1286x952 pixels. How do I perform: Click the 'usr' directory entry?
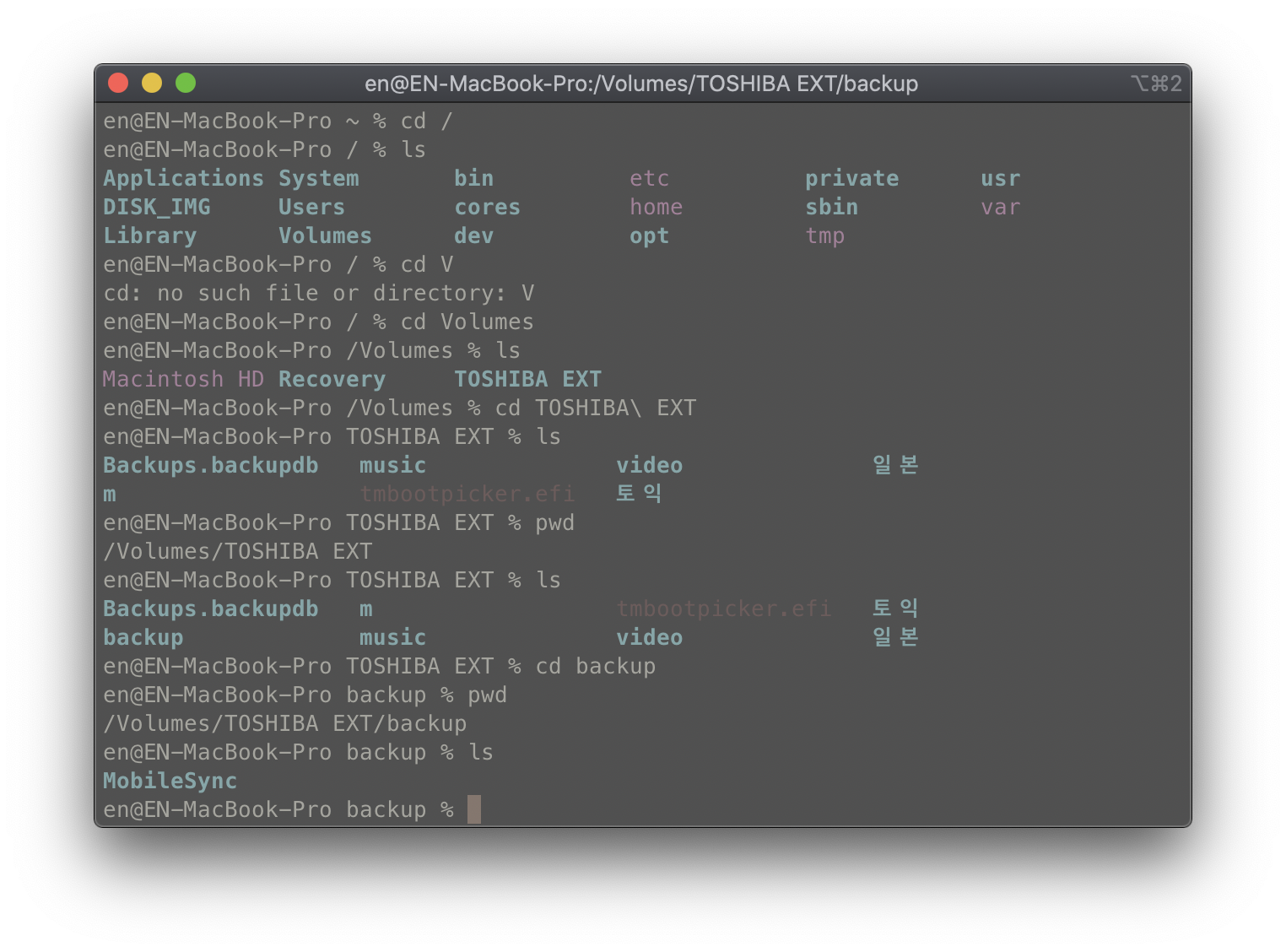(x=1001, y=179)
